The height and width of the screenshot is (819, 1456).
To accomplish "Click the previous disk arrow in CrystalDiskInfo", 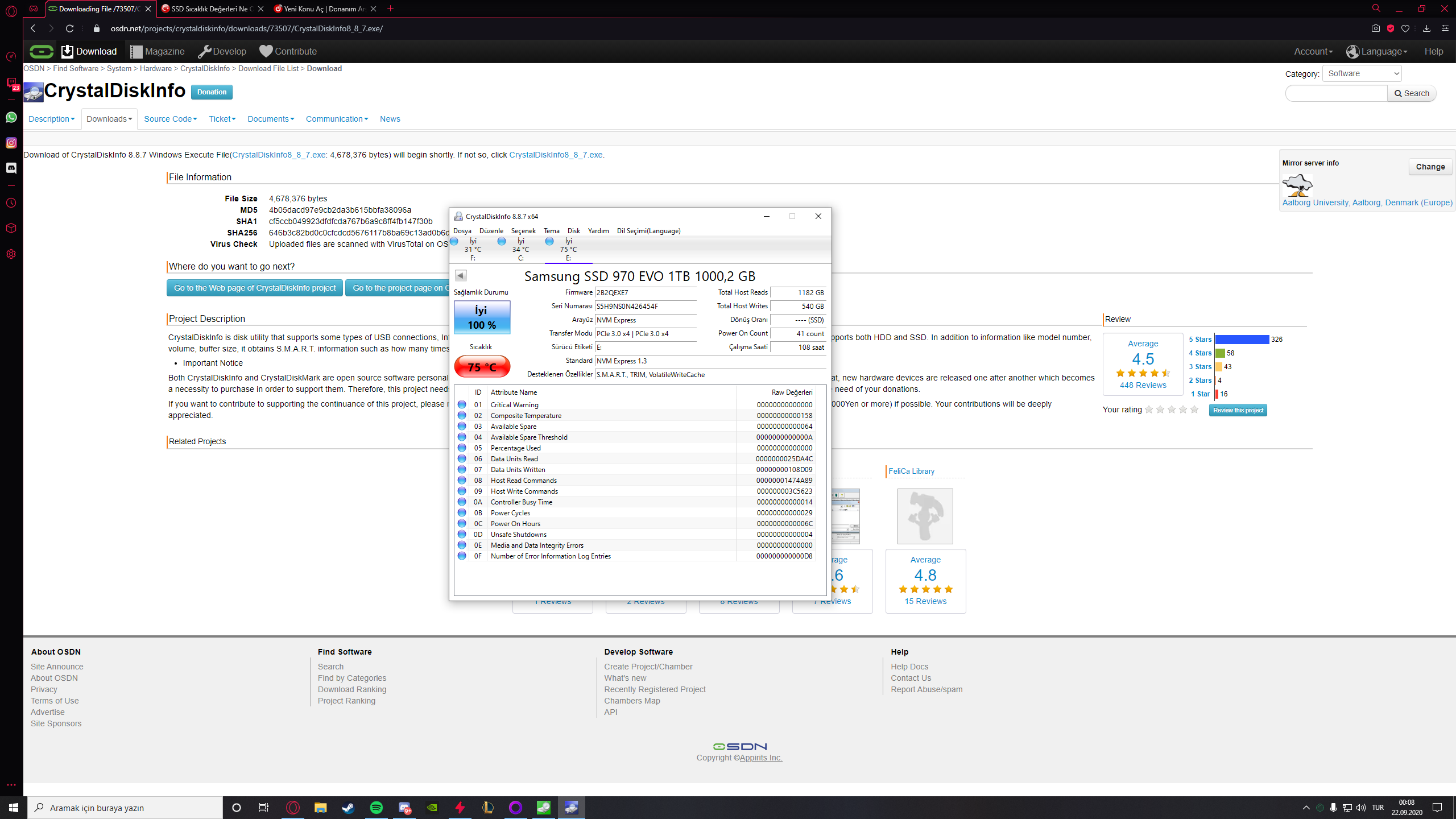I will pyautogui.click(x=461, y=275).
